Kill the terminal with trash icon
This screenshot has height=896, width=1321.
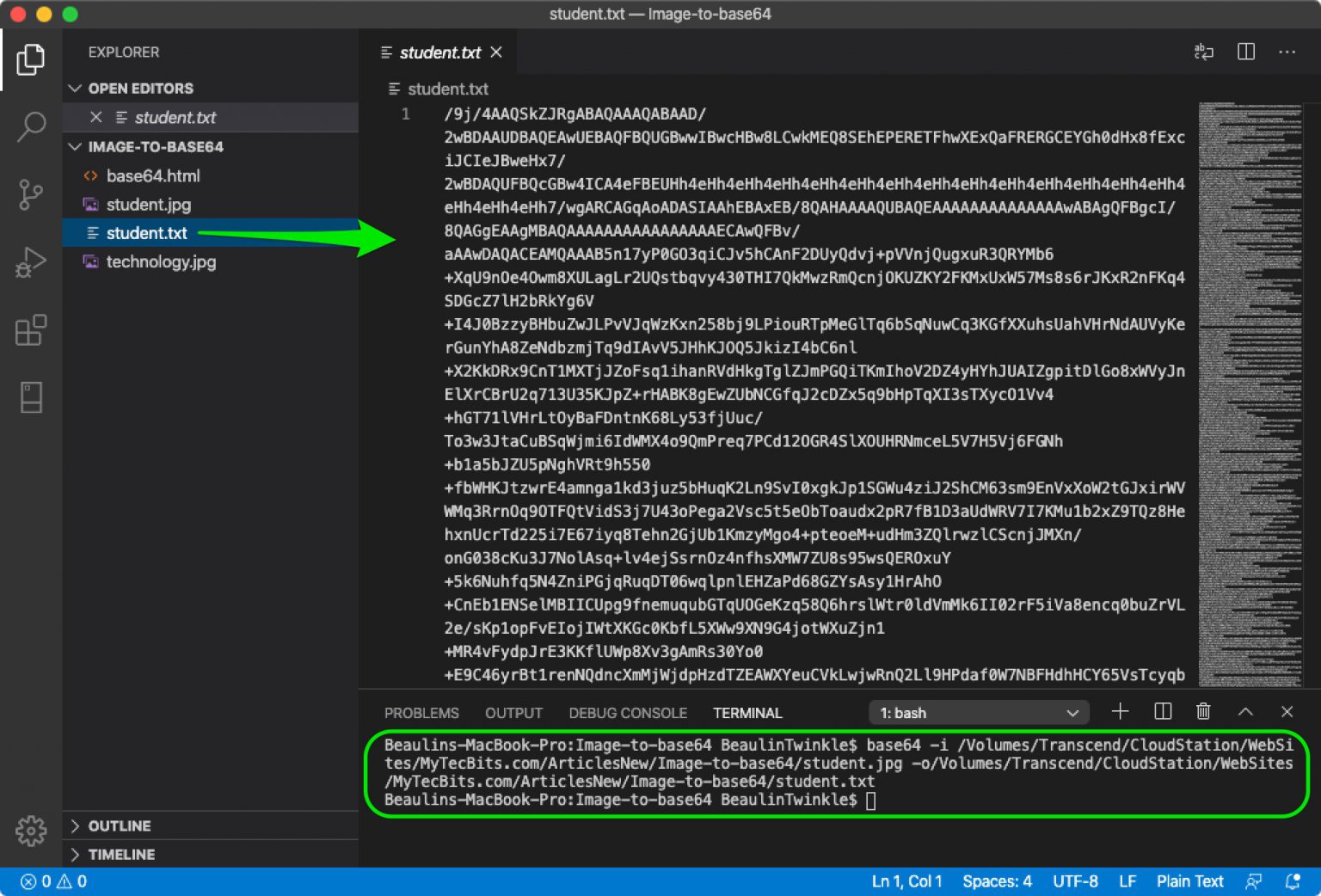pyautogui.click(x=1204, y=712)
